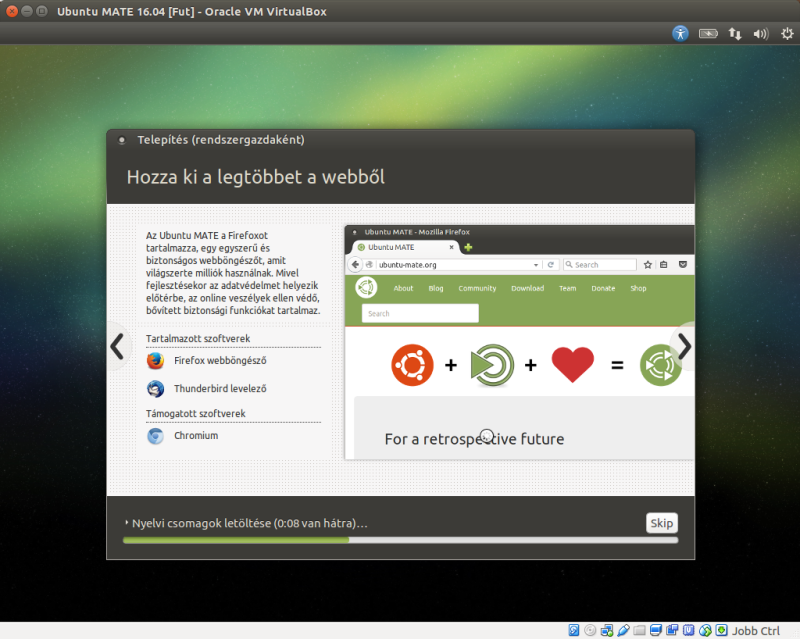Click the red heart in the slide
Screen dimensions: 800x639
click(573, 364)
